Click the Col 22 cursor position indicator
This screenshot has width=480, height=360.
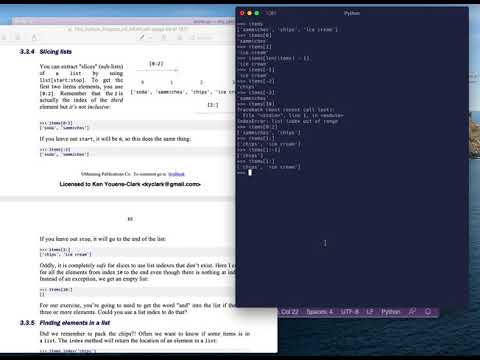[x=290, y=312]
